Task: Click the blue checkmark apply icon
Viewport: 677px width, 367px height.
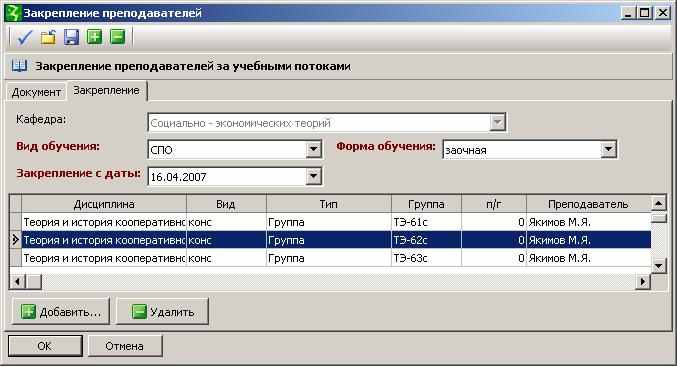Action: pyautogui.click(x=24, y=38)
